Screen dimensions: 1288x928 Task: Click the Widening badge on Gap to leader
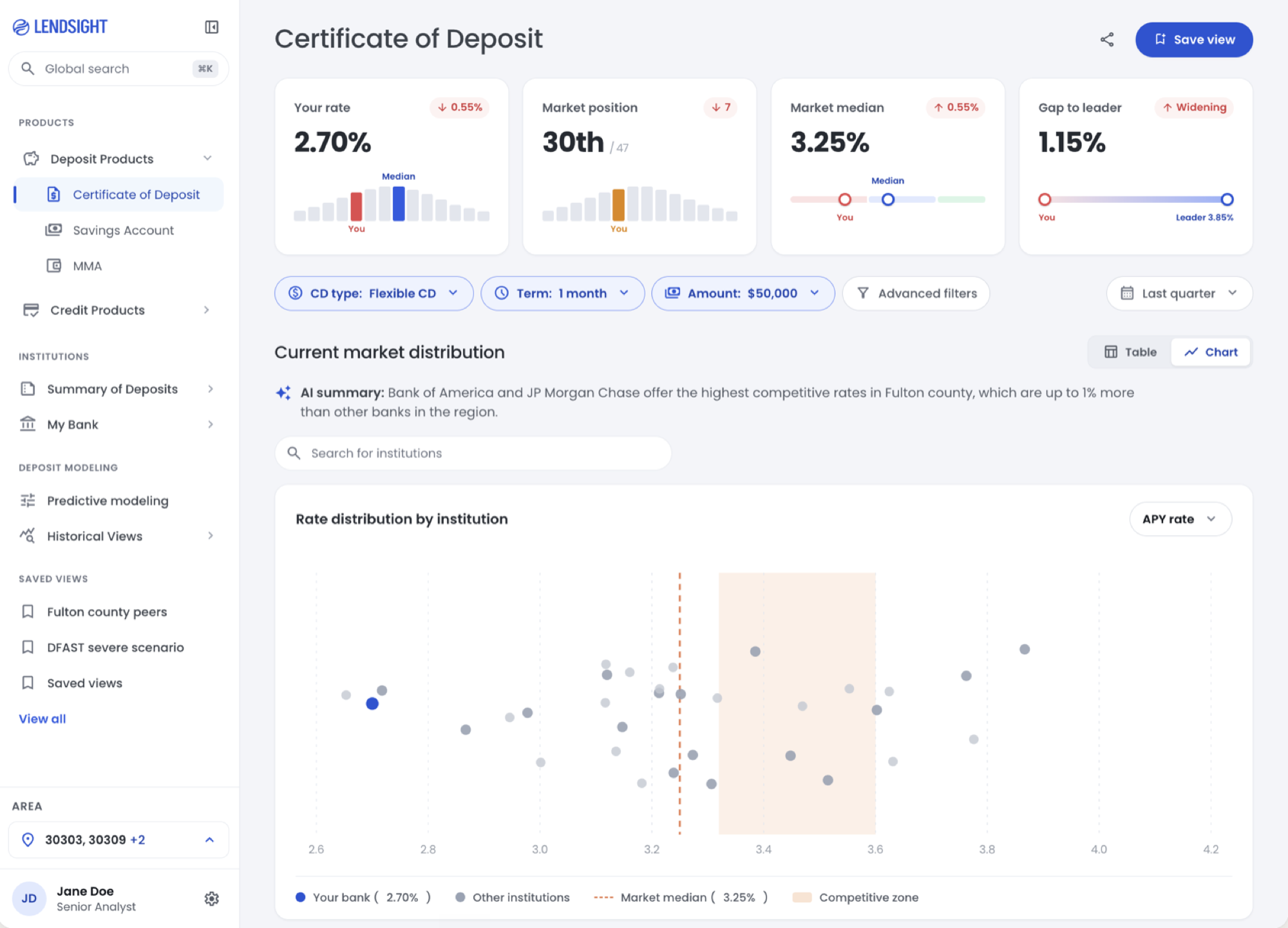pos(1195,107)
